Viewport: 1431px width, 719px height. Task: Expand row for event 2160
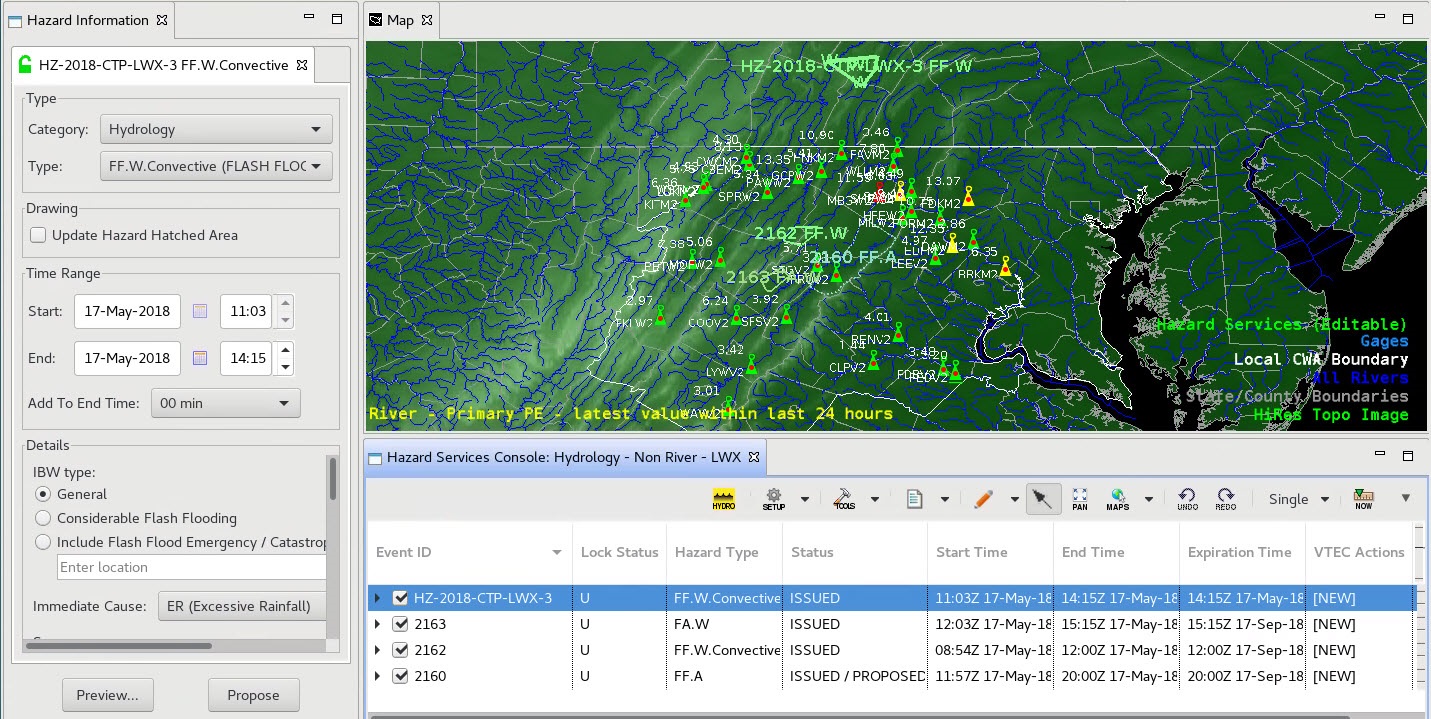pos(377,676)
